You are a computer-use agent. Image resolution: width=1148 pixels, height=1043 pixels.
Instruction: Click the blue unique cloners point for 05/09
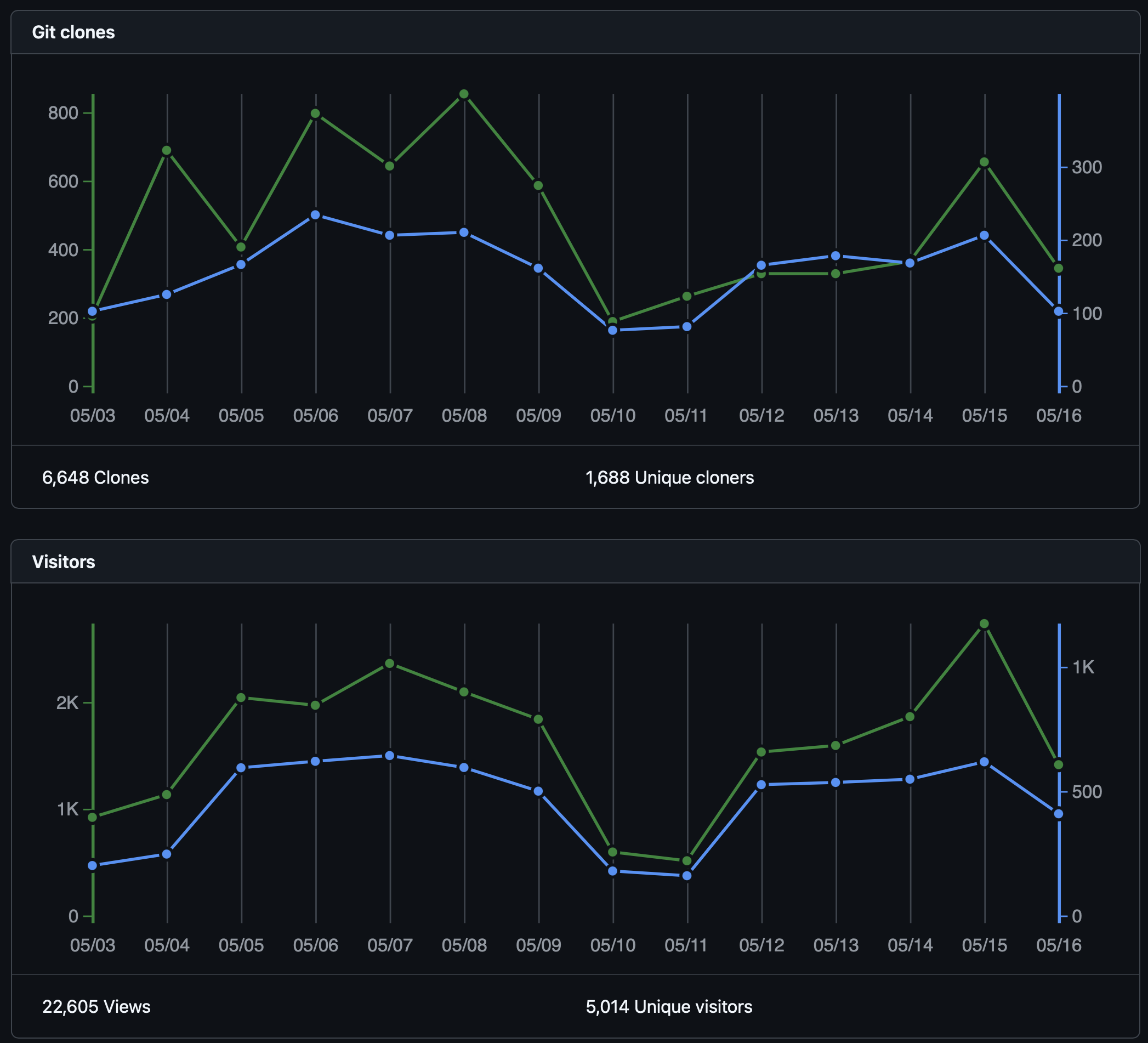coord(538,268)
